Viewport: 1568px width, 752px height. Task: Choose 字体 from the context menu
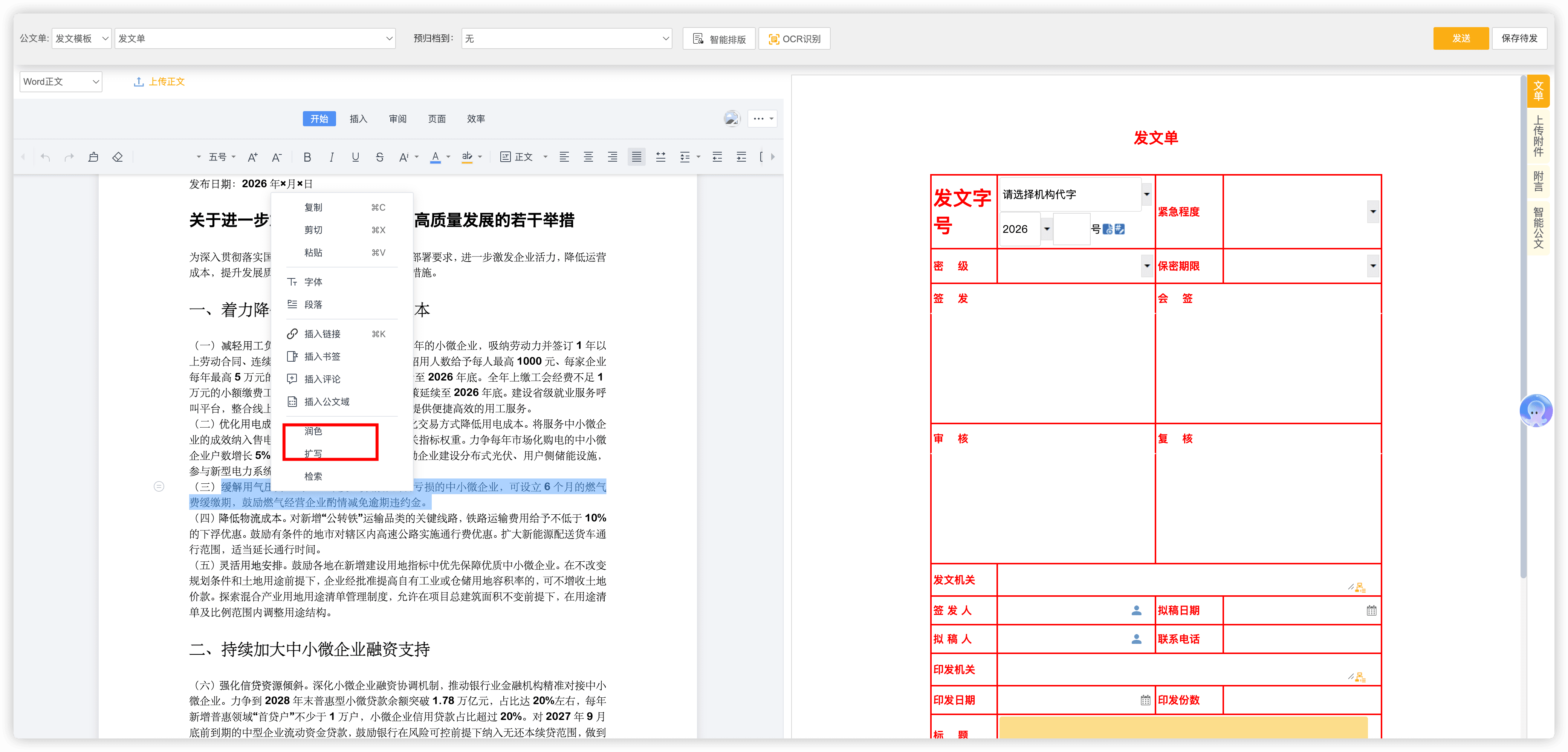click(341, 282)
